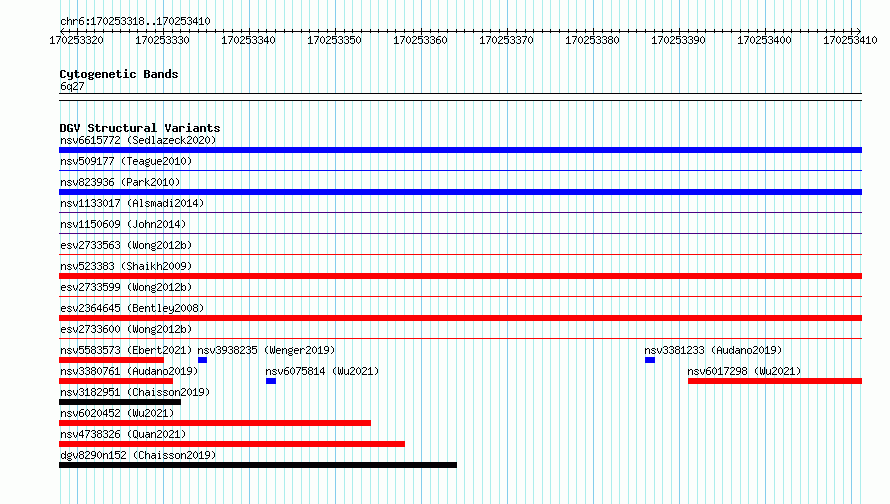Viewport: 890px width, 504px height.
Task: Click esv2733600 (Wong2012b) label
Action: [x=126, y=329]
